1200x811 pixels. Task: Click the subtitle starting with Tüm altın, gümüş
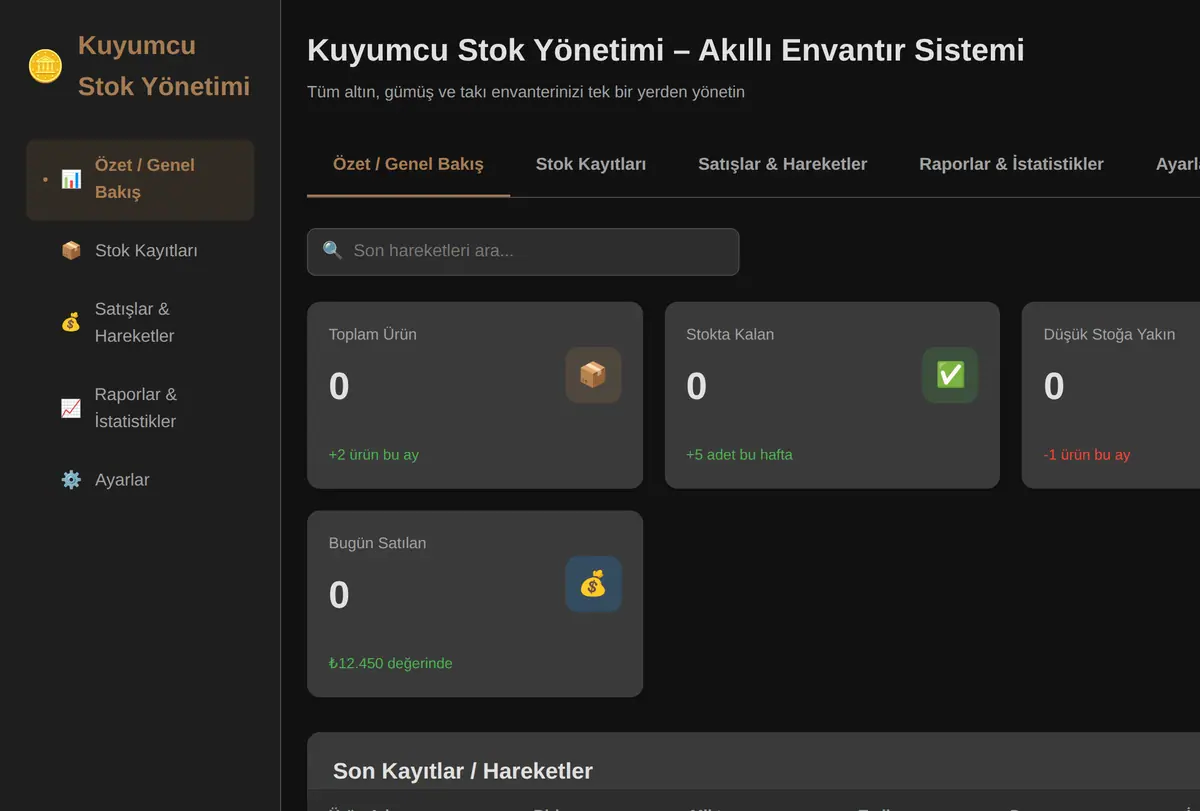click(x=526, y=92)
